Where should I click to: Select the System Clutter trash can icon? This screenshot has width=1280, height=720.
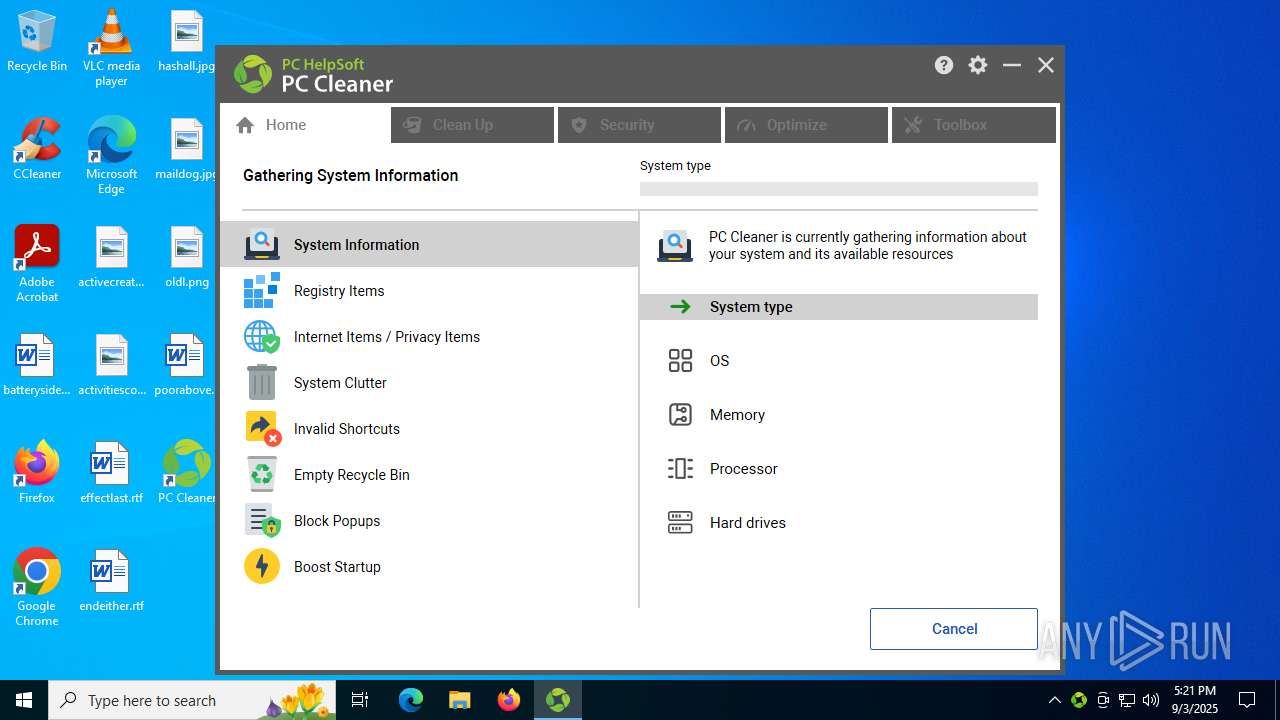coord(262,383)
